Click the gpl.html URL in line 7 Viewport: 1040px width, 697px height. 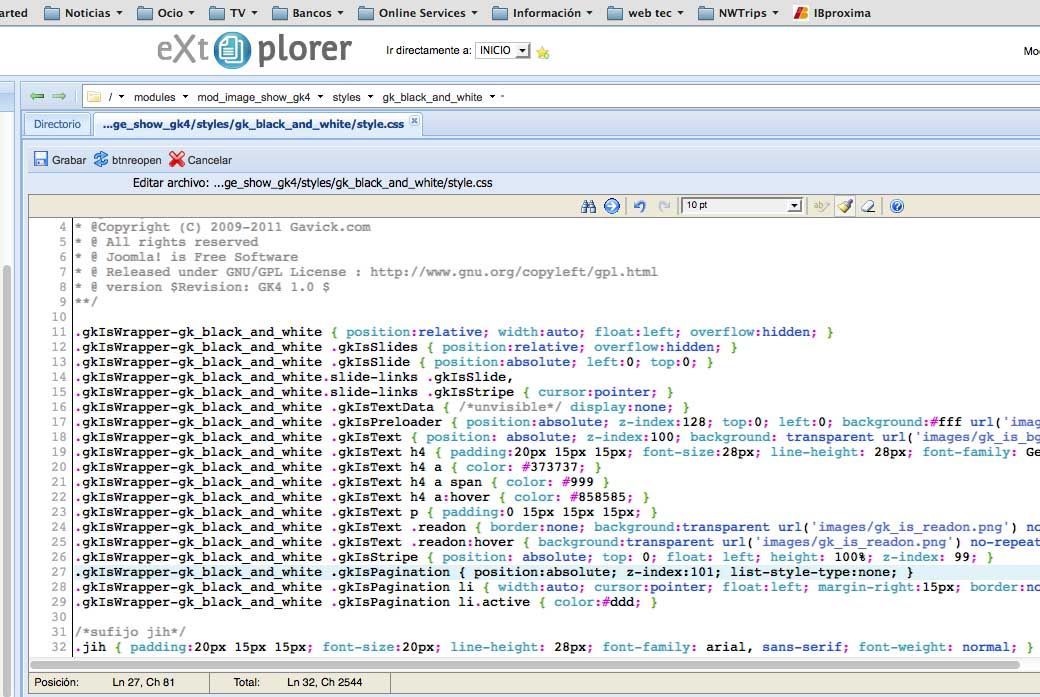tap(513, 272)
